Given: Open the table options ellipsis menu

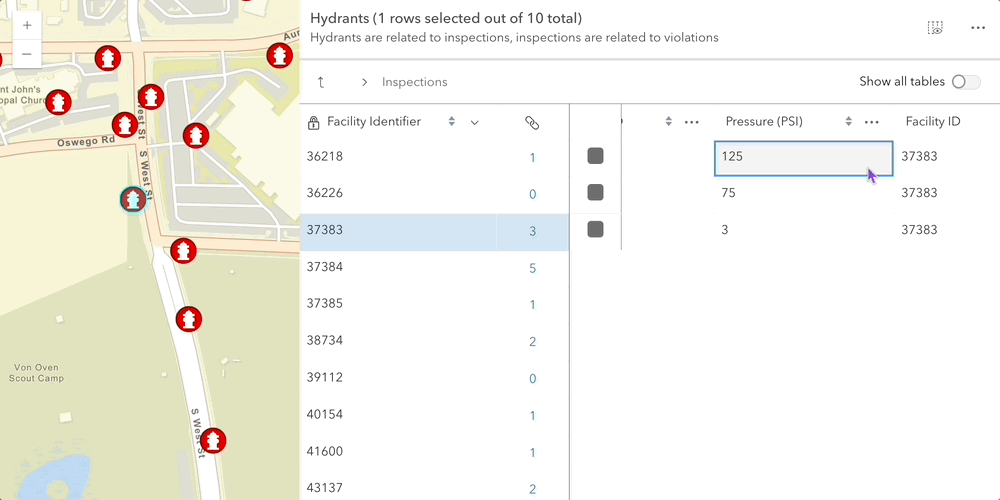Looking at the screenshot, I should [x=978, y=28].
